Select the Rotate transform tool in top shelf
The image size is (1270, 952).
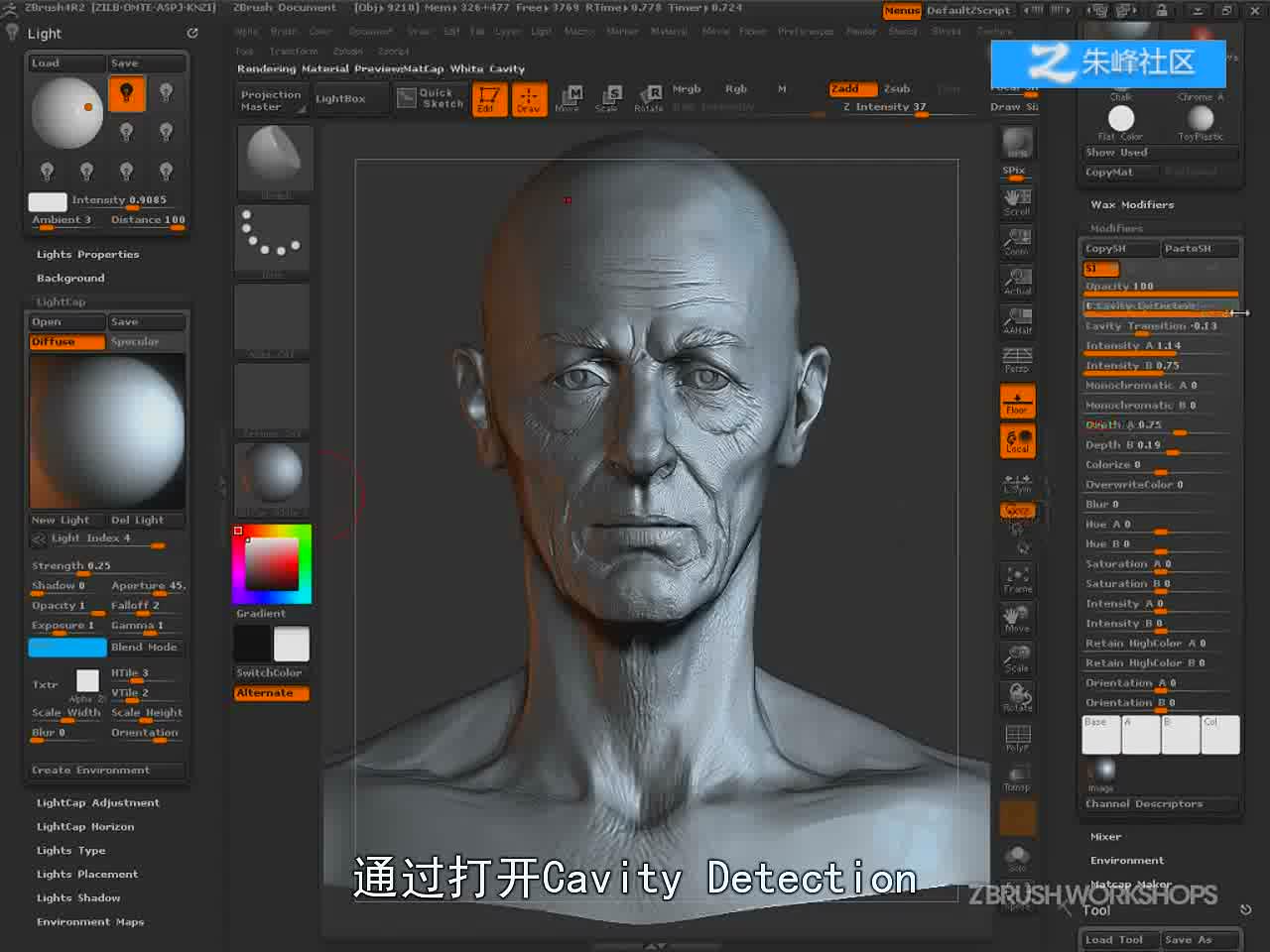click(649, 98)
